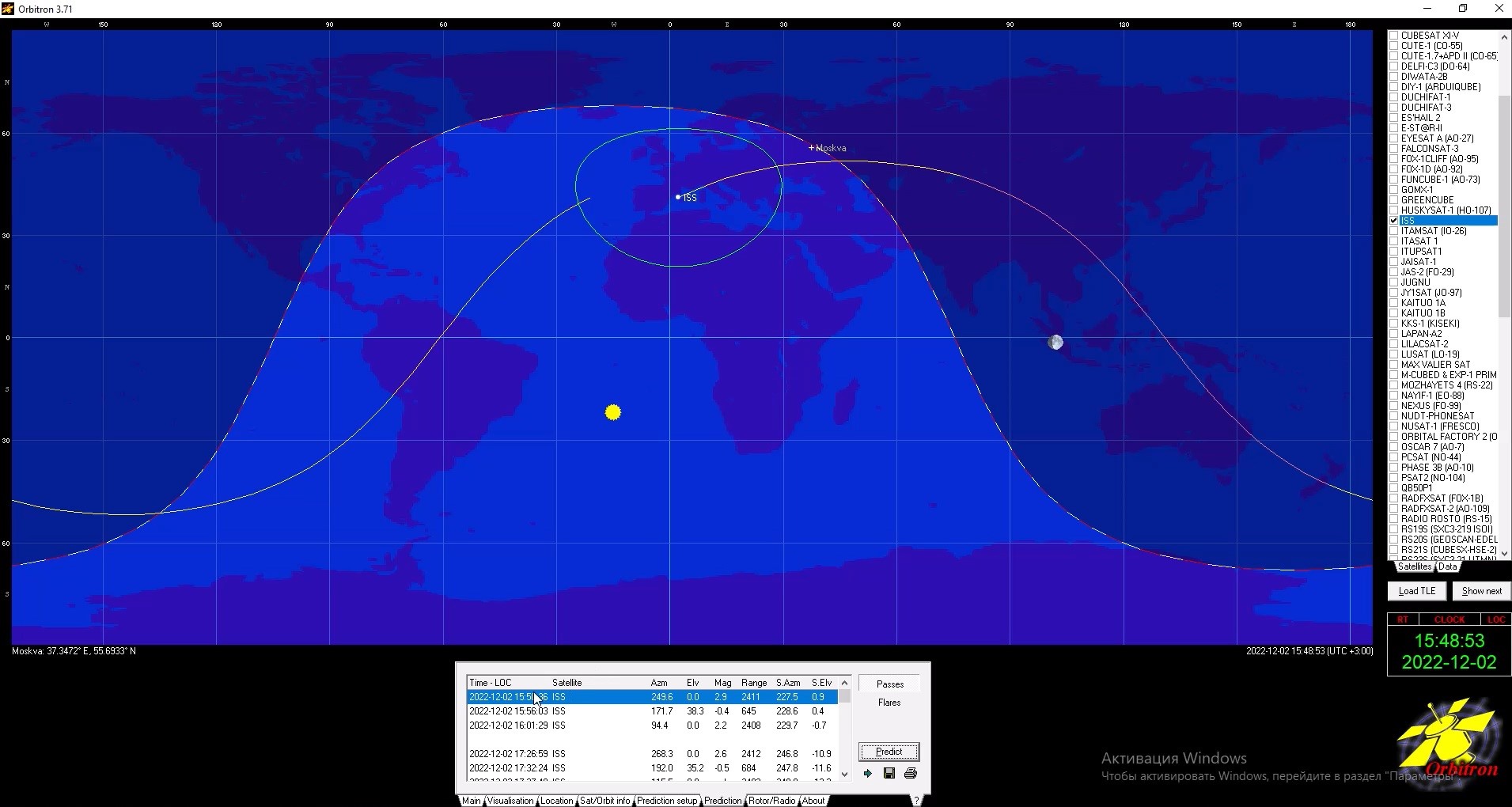Click the LOC status indicator
Image resolution: width=1512 pixels, height=807 pixels.
(x=1497, y=619)
